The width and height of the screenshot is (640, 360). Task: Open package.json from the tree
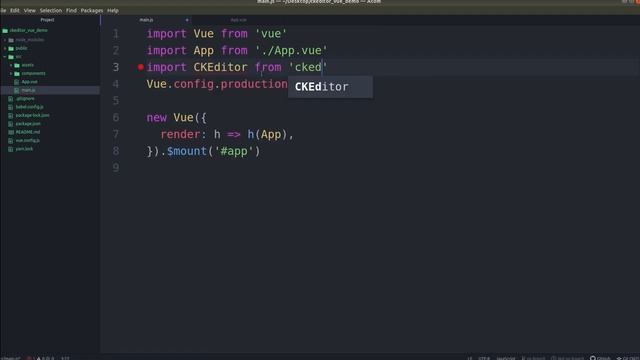pyautogui.click(x=28, y=124)
